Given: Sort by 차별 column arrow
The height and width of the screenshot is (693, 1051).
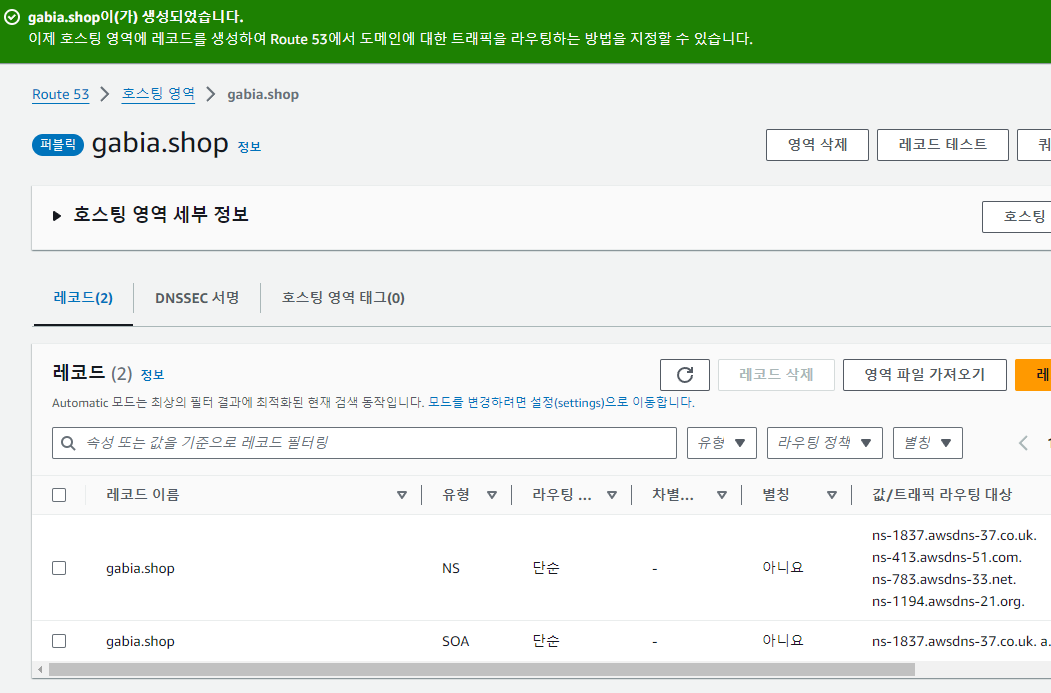Looking at the screenshot, I should [722, 495].
